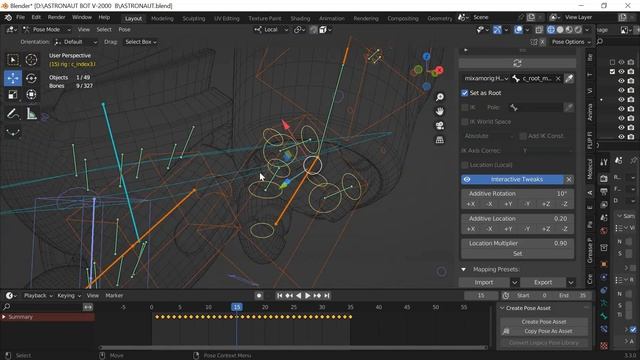Click the red X axis on navigation gizmo
640x360 pixels.
[x=439, y=70]
